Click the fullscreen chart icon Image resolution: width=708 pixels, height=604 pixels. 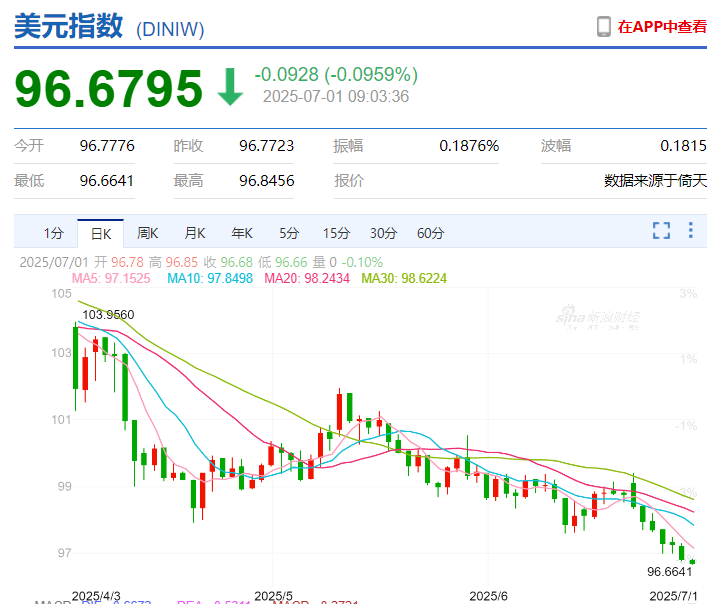click(x=661, y=231)
